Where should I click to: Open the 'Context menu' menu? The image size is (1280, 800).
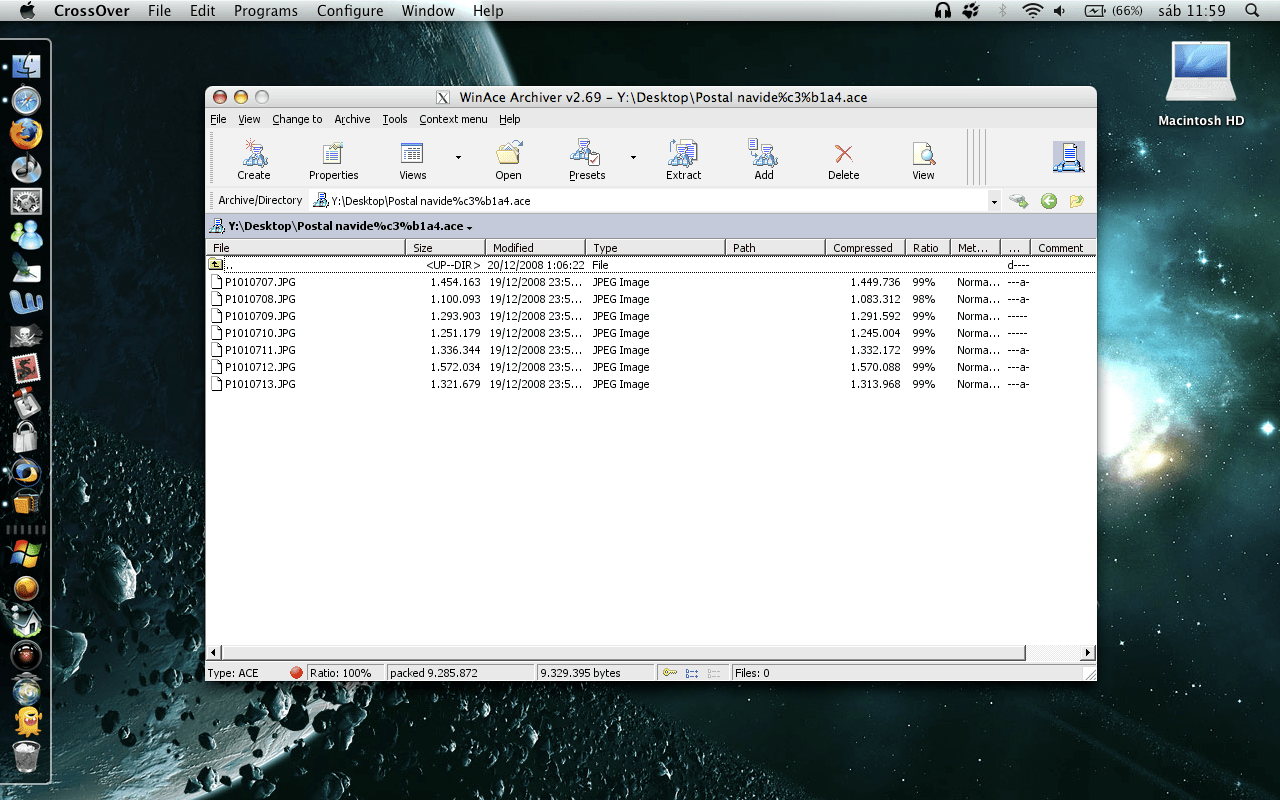click(x=453, y=119)
